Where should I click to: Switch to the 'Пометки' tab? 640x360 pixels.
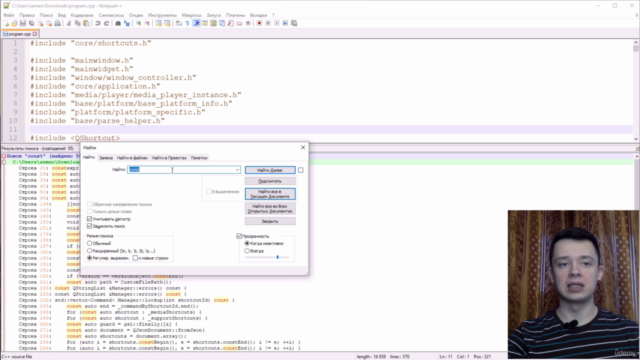pos(199,158)
